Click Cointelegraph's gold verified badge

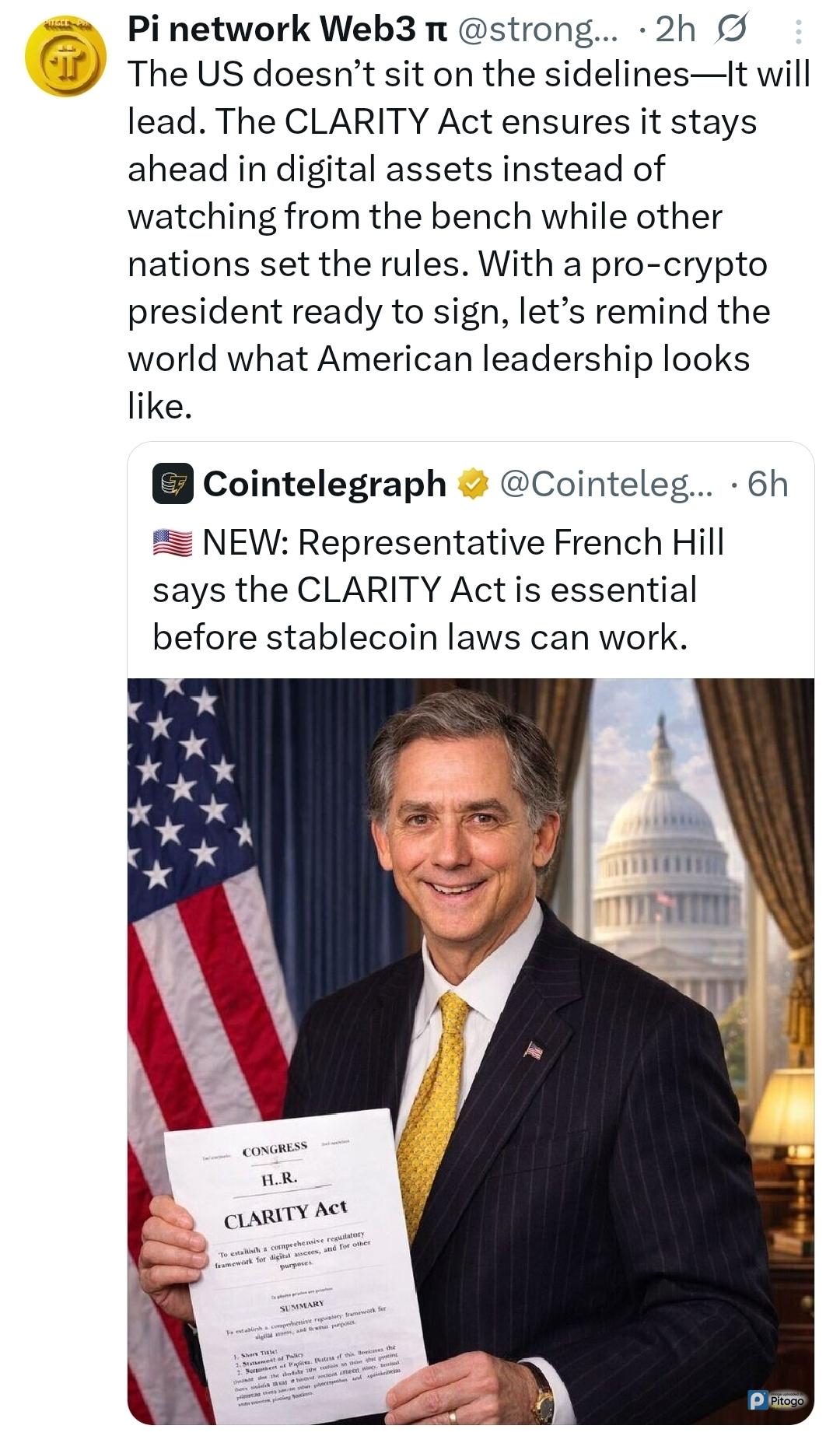pos(472,485)
